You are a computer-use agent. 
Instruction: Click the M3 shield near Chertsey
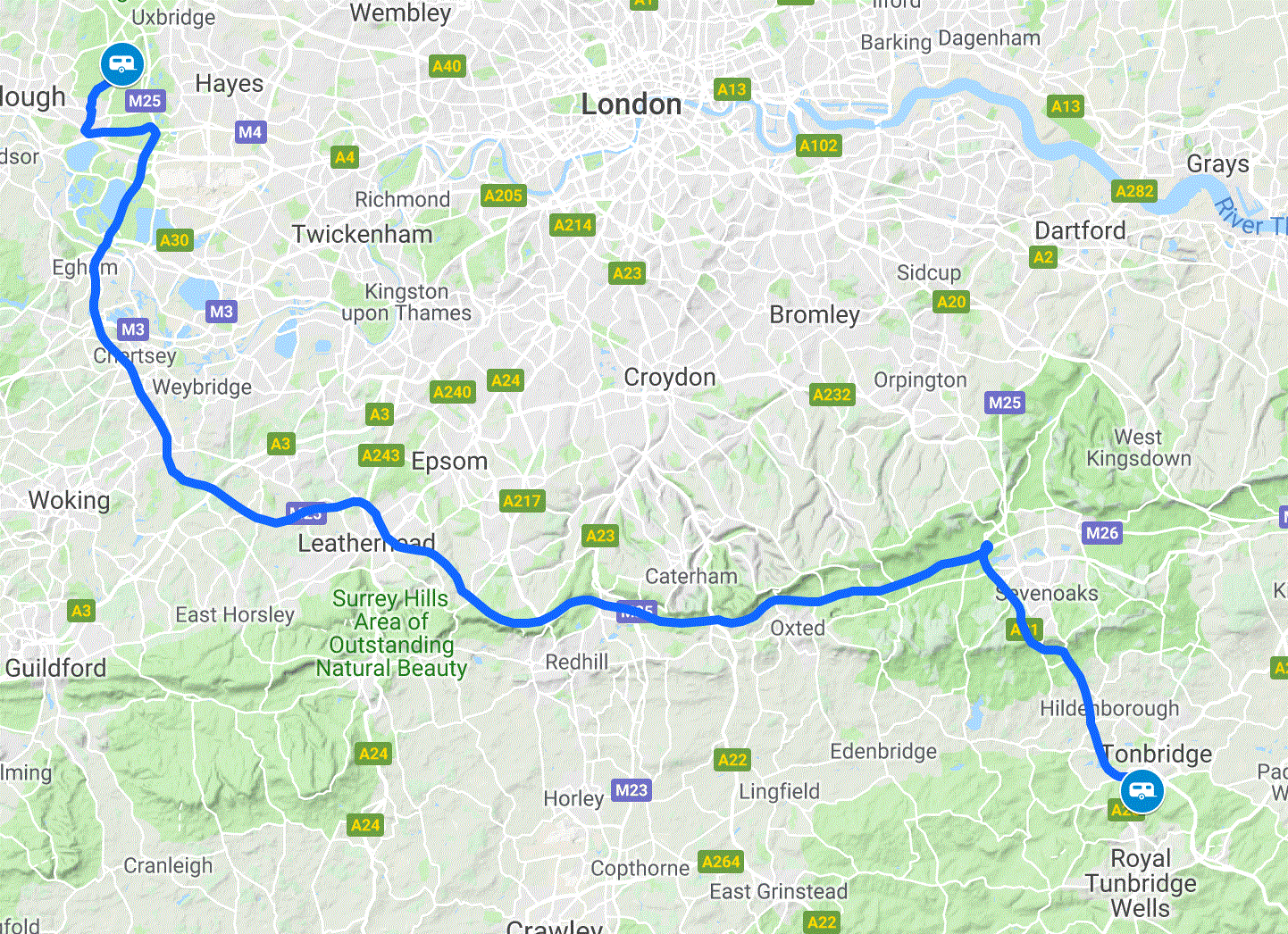click(133, 329)
